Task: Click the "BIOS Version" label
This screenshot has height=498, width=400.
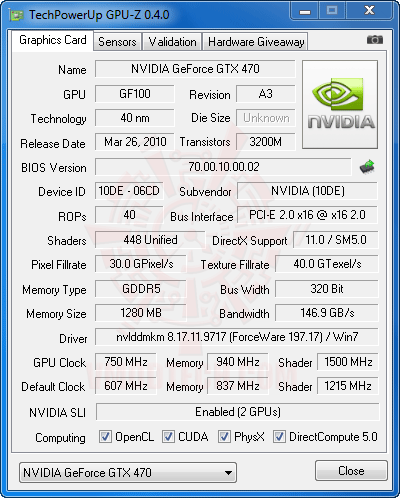Action: [54, 168]
